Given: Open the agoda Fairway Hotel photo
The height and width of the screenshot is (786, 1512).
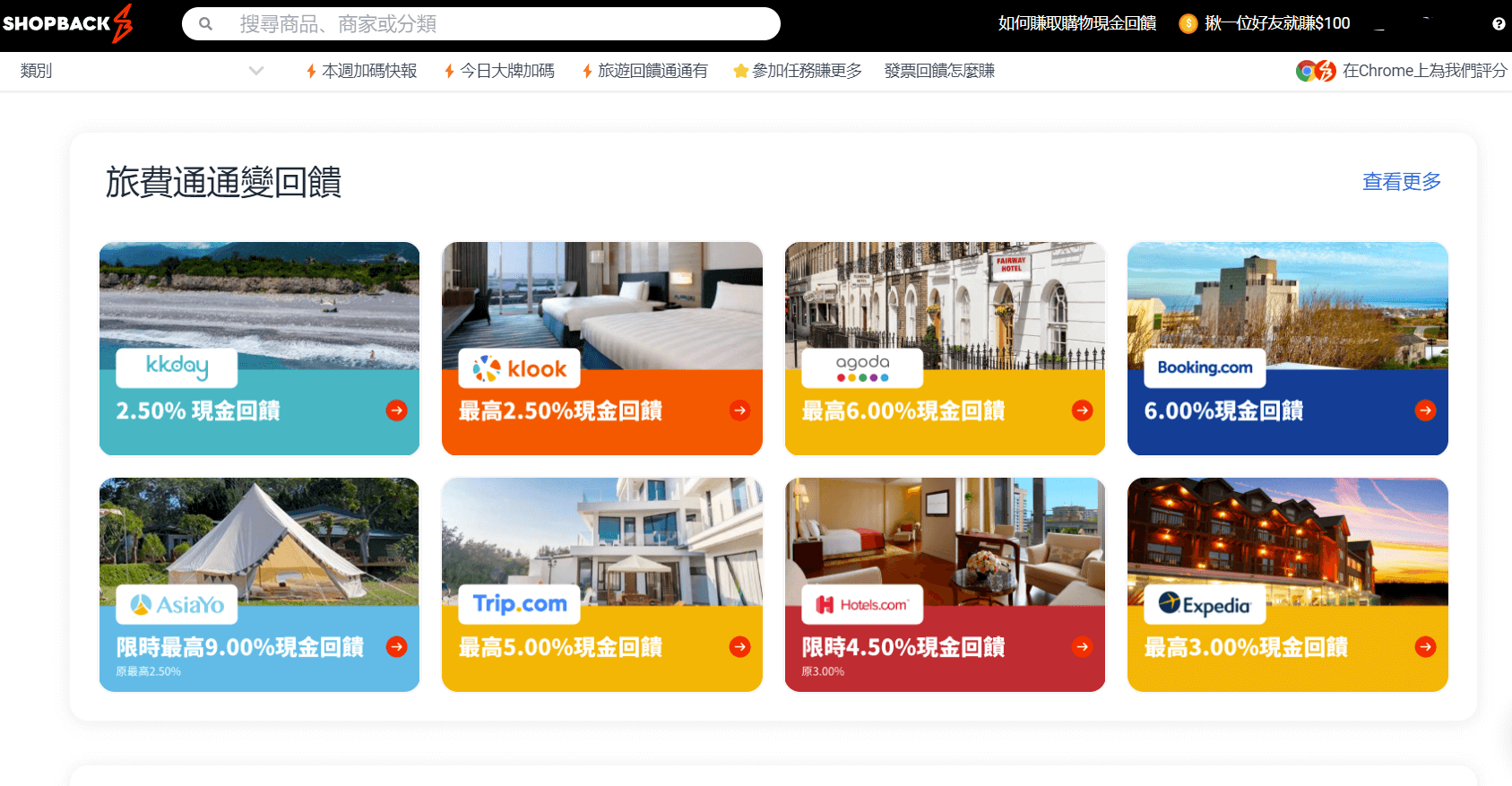Looking at the screenshot, I should tap(945, 306).
